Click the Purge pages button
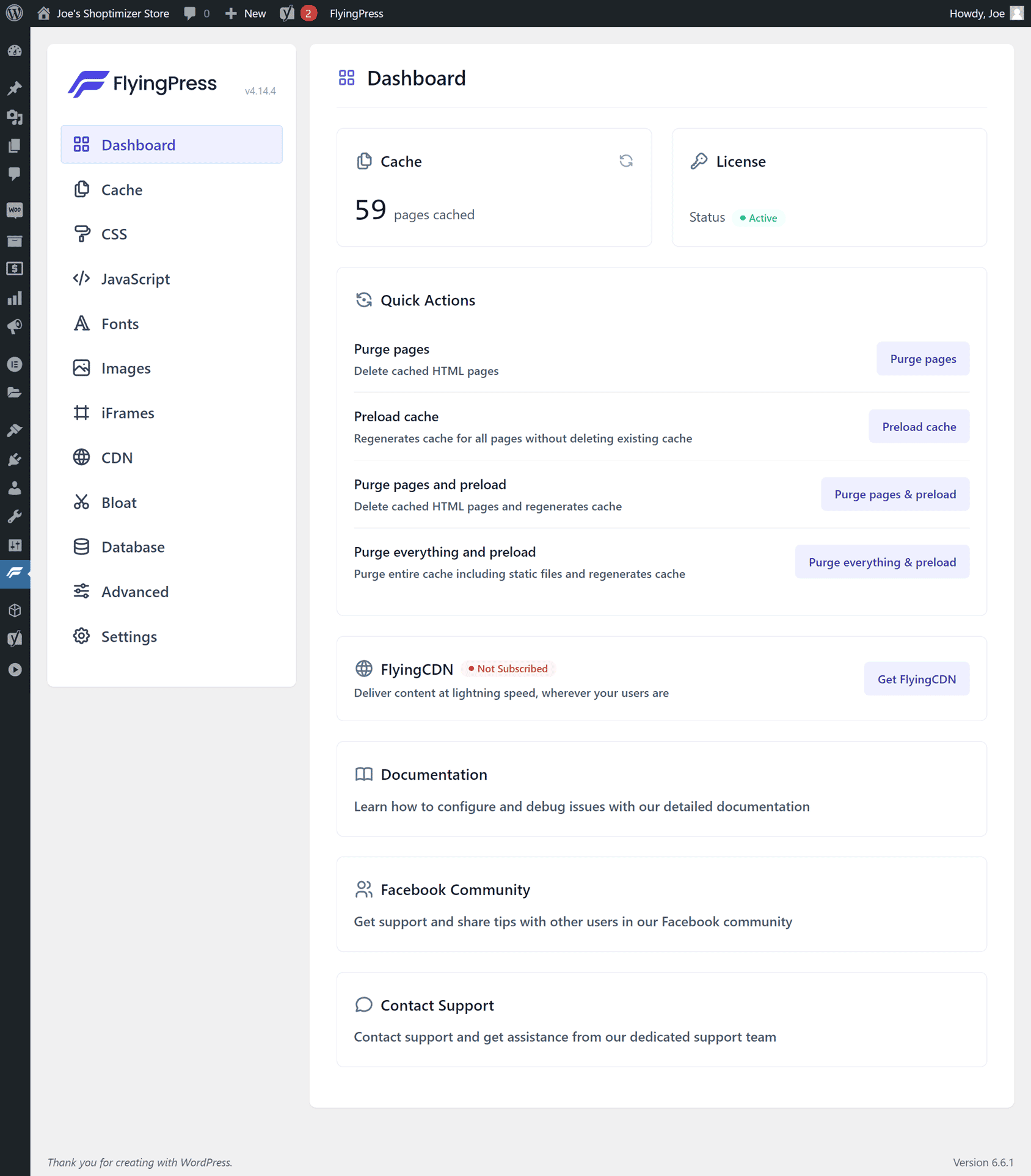 [923, 359]
